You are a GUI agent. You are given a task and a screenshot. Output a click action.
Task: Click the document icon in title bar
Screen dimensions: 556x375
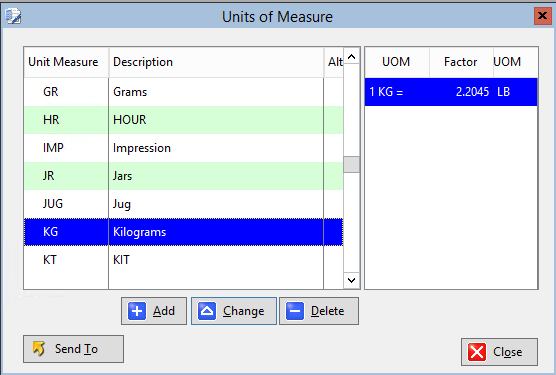click(x=13, y=17)
